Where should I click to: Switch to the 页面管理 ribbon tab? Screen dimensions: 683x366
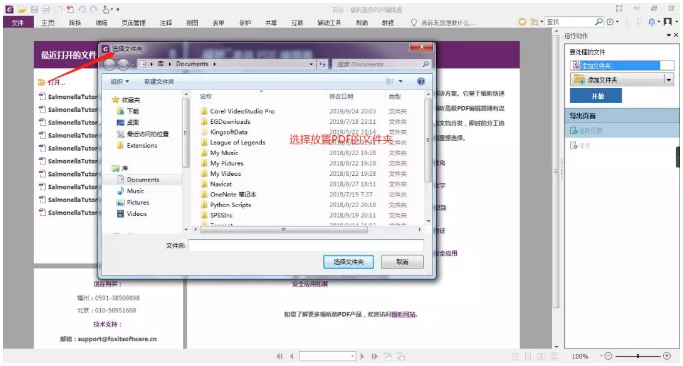click(133, 23)
